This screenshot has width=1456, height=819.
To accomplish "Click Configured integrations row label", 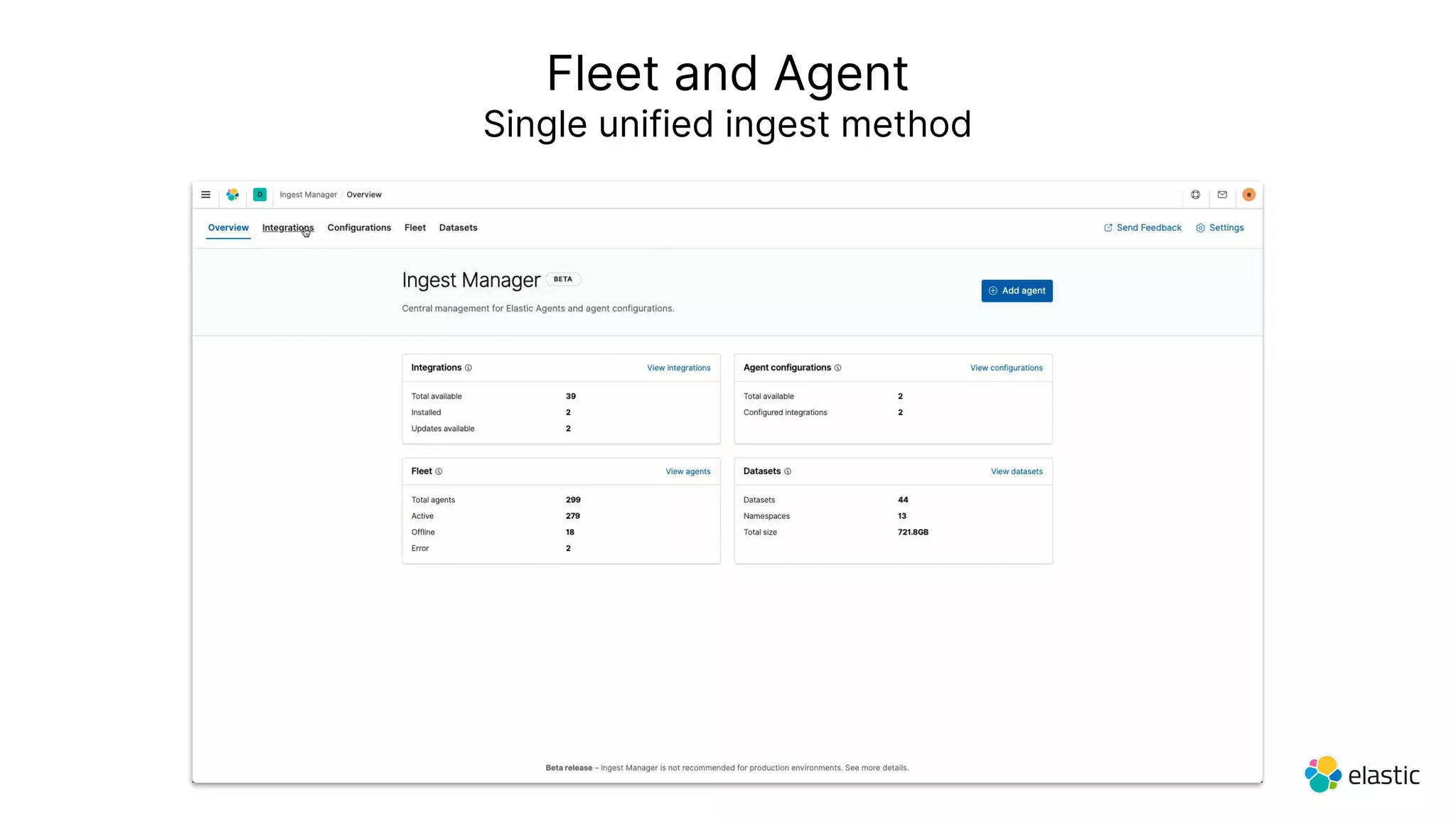I will 785,412.
